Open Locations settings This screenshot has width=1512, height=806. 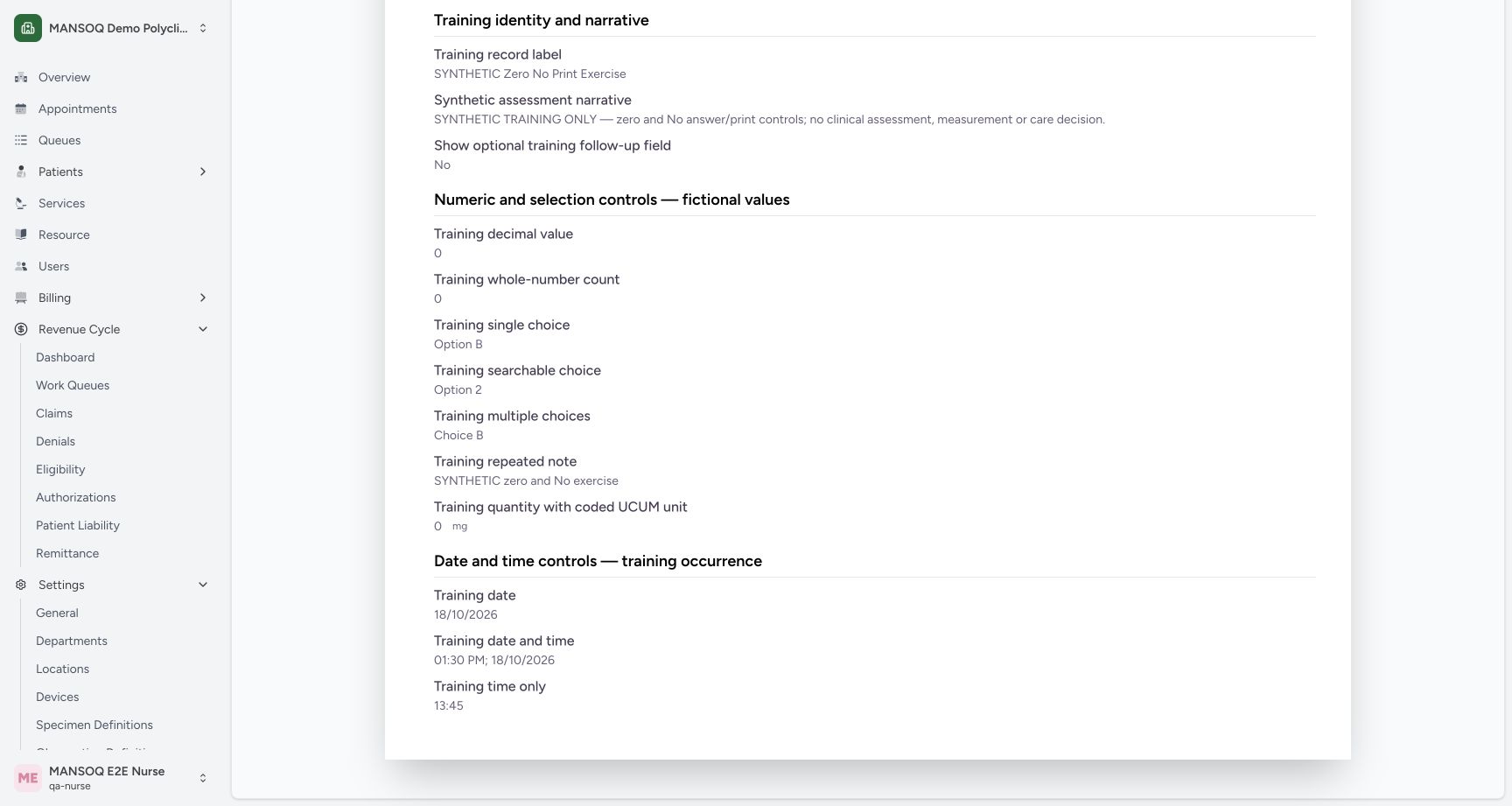(x=62, y=669)
